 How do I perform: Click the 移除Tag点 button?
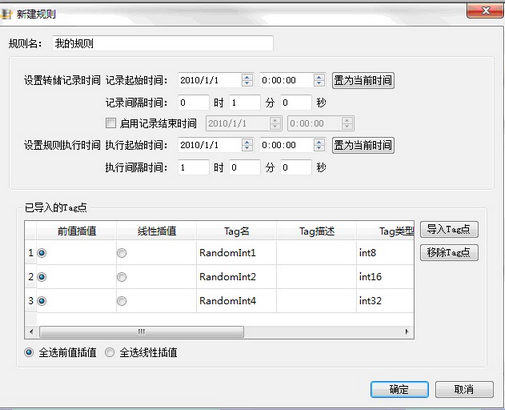[x=449, y=253]
